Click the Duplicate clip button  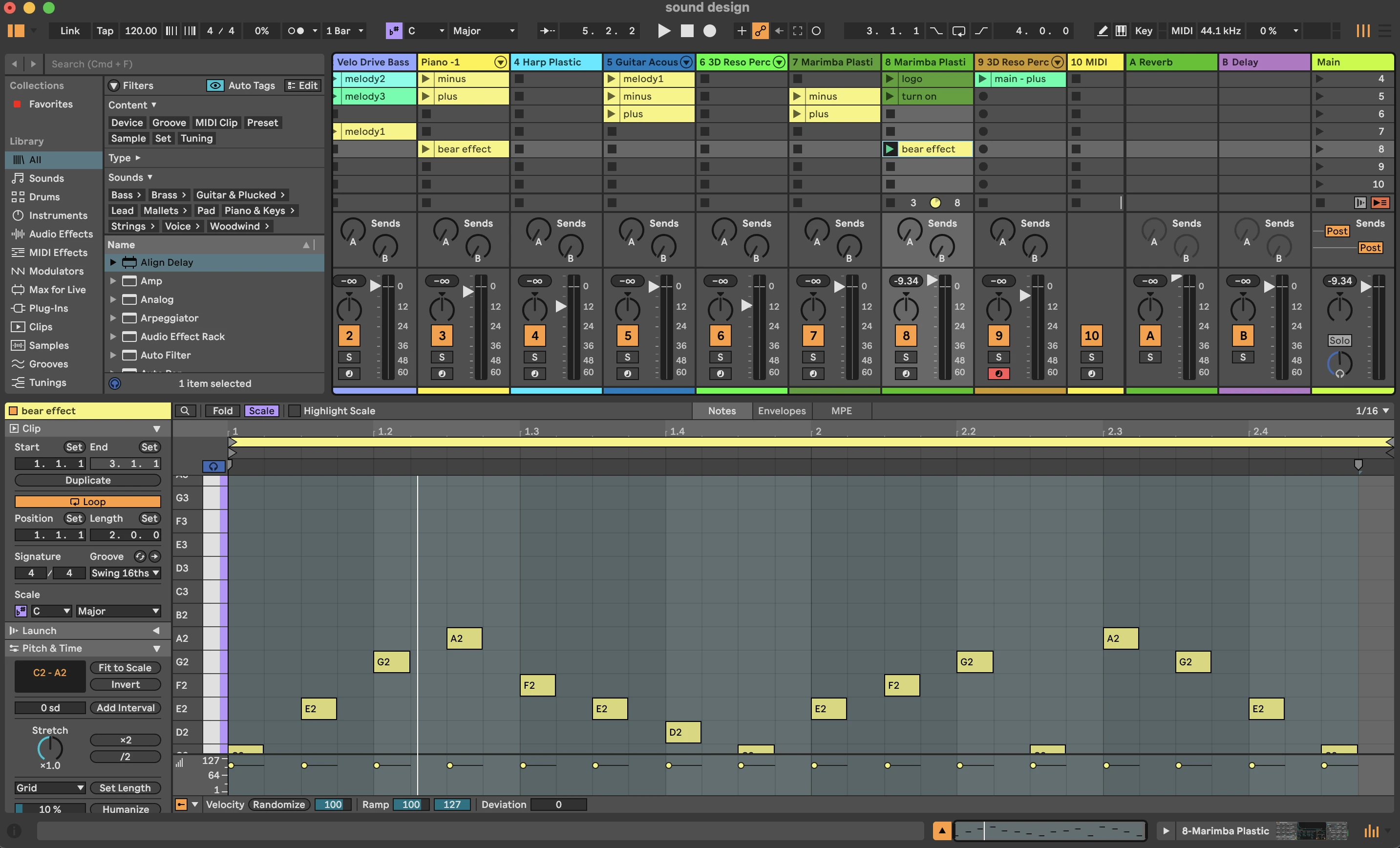click(x=88, y=480)
